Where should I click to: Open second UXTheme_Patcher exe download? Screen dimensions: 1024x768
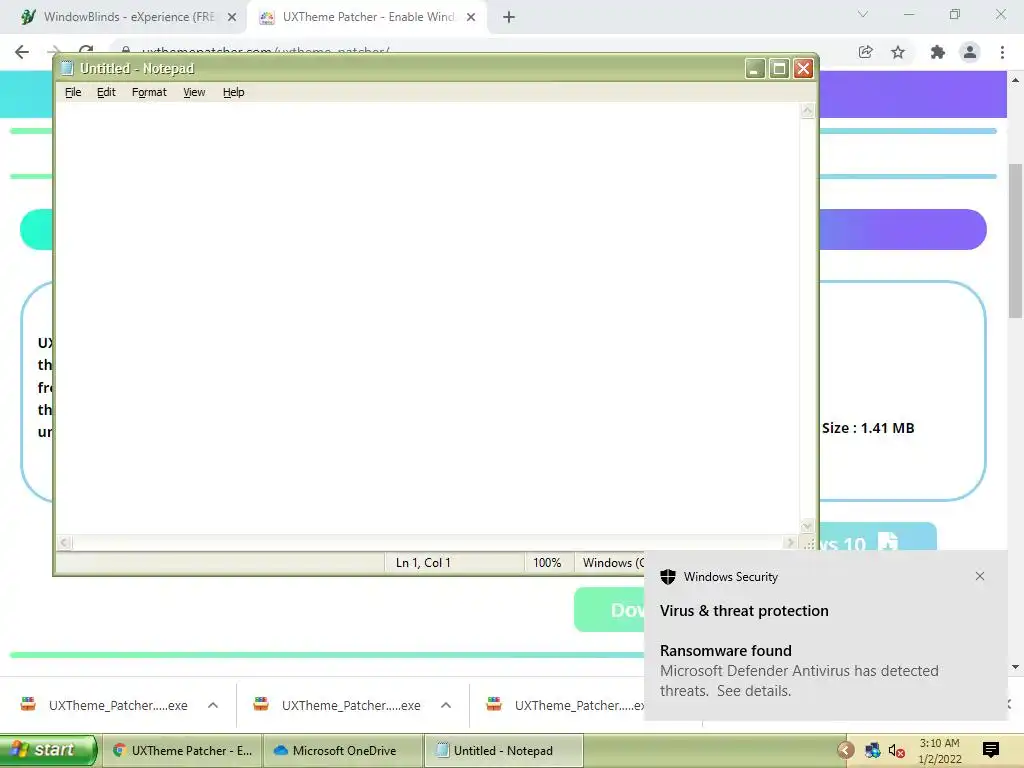pyautogui.click(x=338, y=705)
